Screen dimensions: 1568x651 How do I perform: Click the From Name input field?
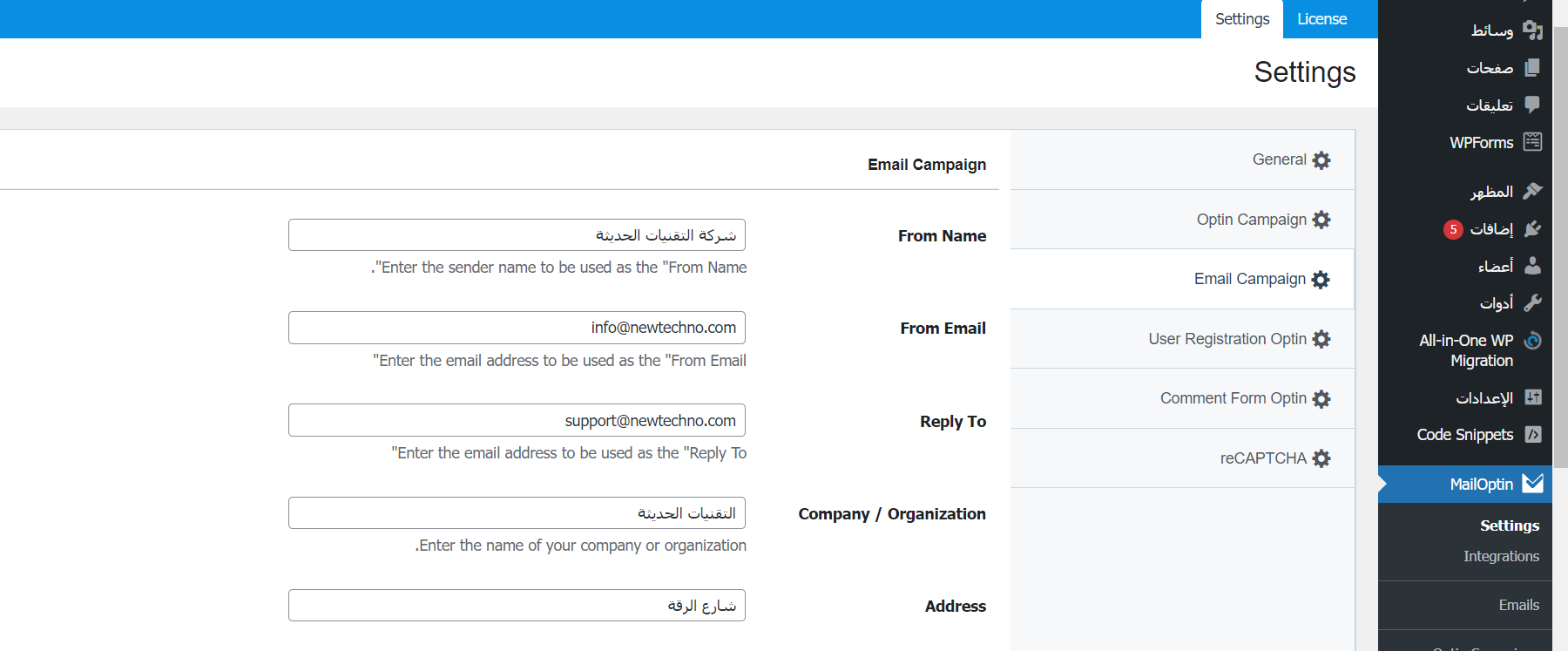pos(517,235)
